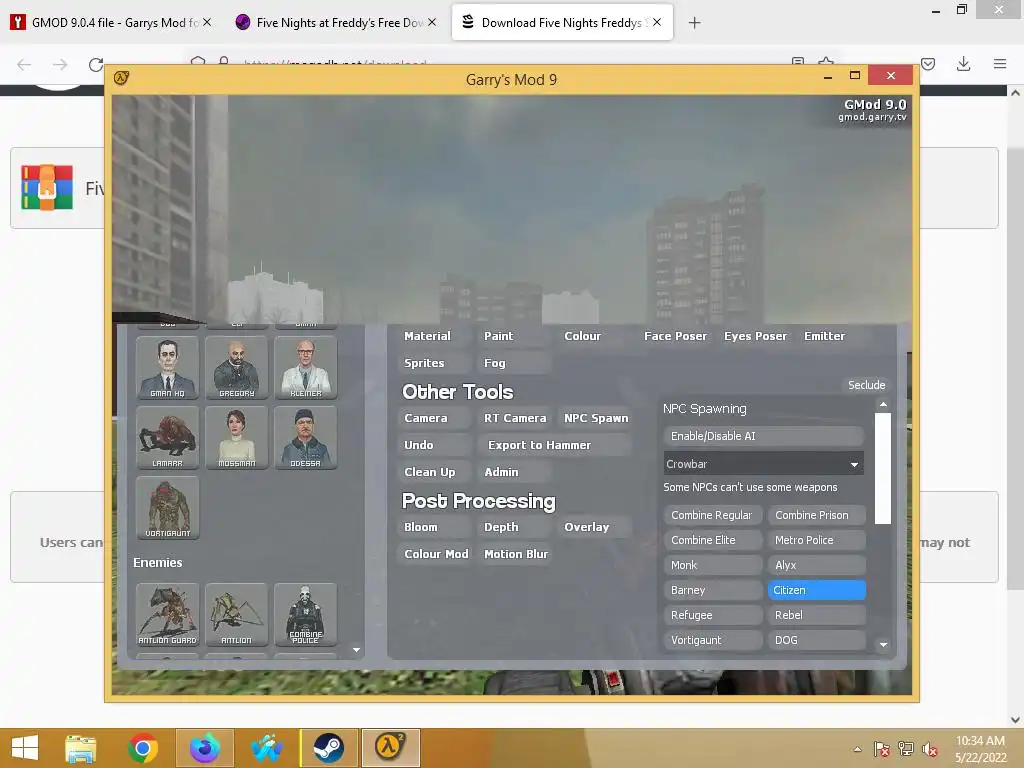Open Firefox downloads panel
This screenshot has height=768, width=1024.
pos(963,64)
